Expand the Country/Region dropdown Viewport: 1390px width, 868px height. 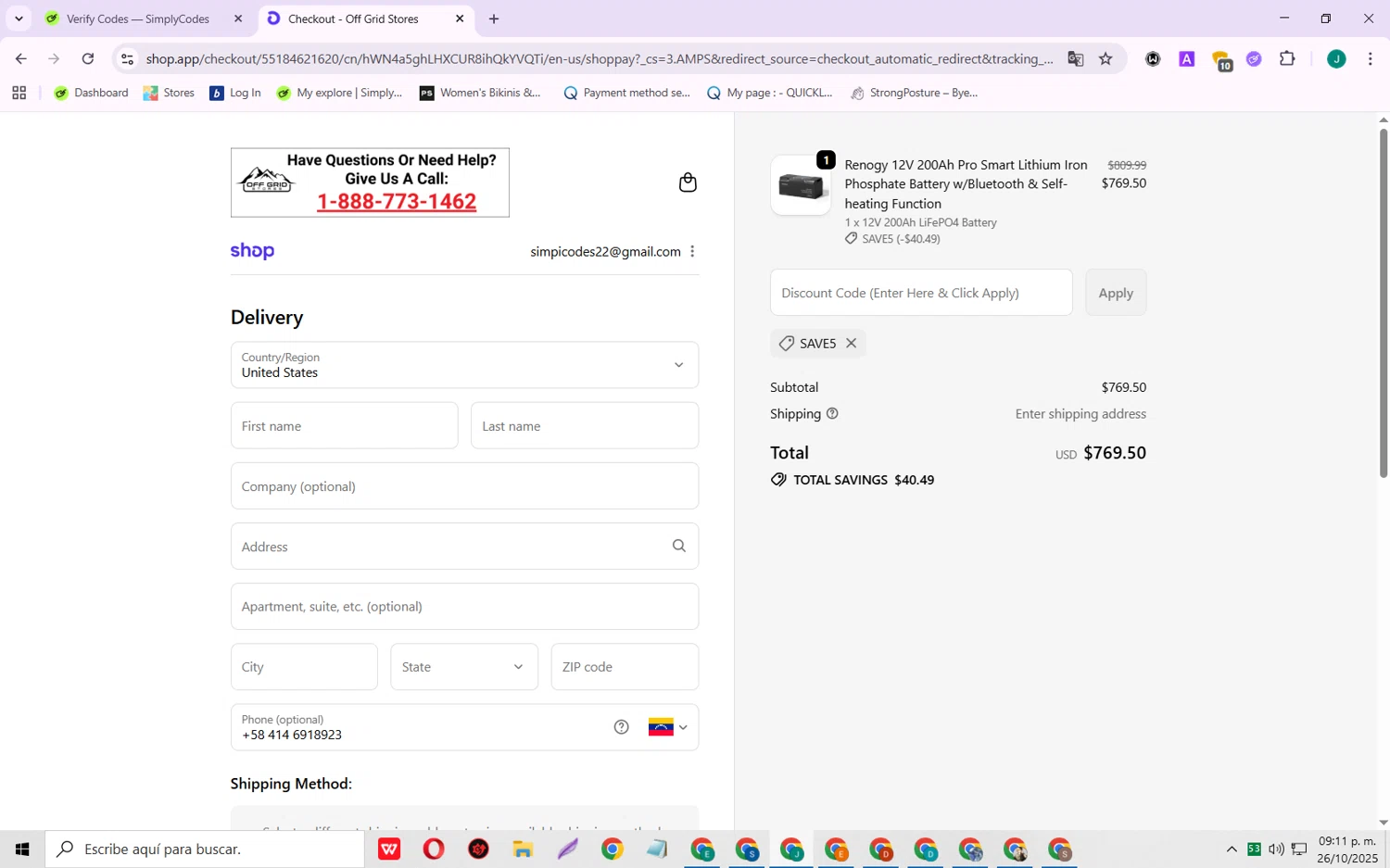464,365
